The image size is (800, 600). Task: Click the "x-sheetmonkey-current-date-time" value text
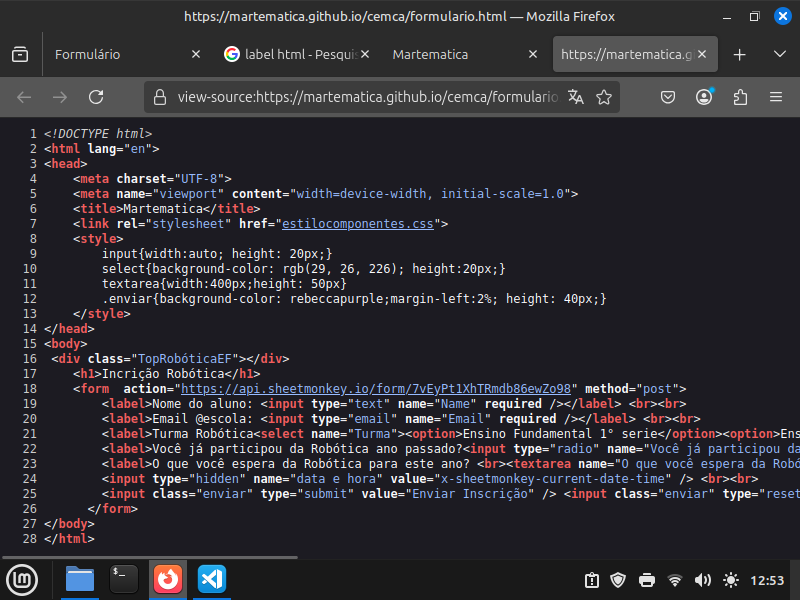pyautogui.click(x=553, y=479)
